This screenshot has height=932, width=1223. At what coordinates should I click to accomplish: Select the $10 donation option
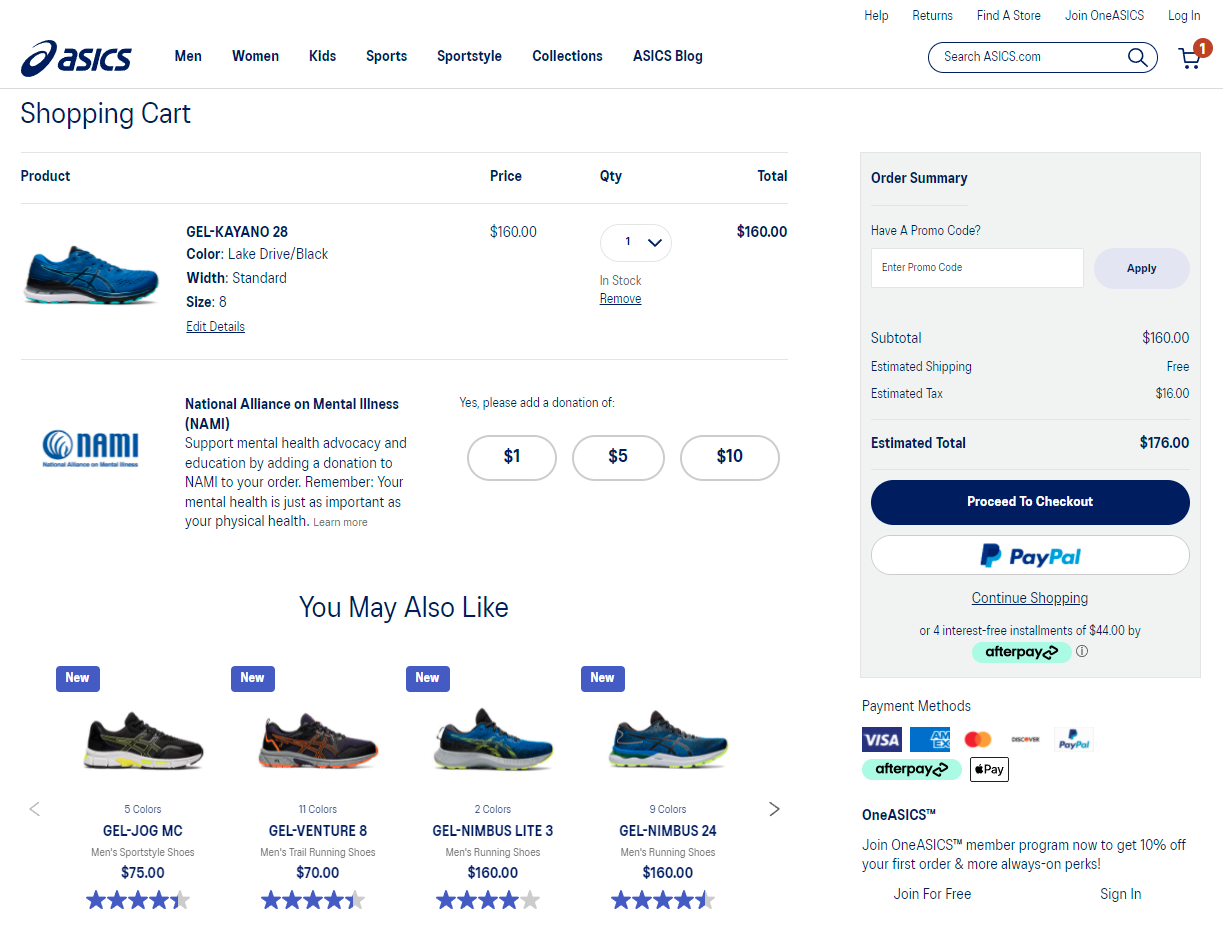coord(730,457)
